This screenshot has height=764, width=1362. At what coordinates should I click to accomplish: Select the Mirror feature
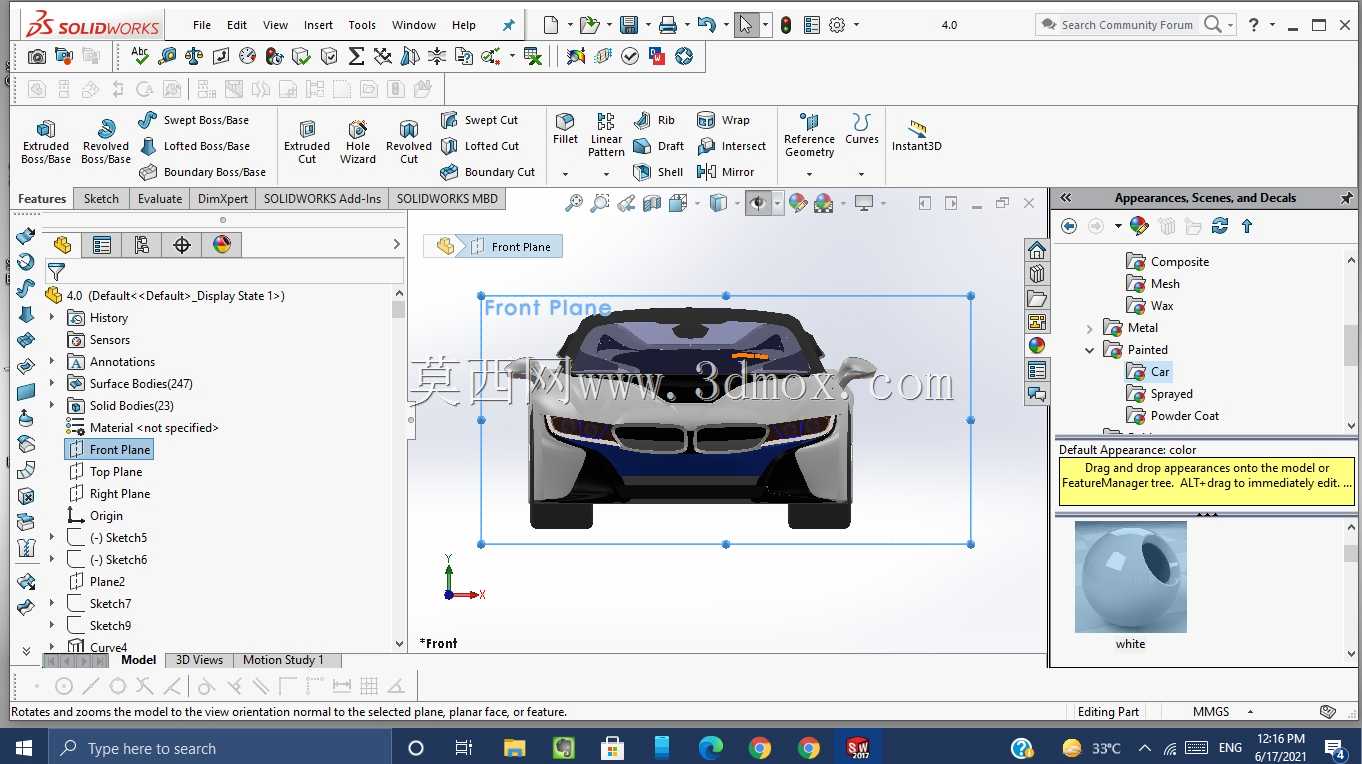click(x=725, y=172)
